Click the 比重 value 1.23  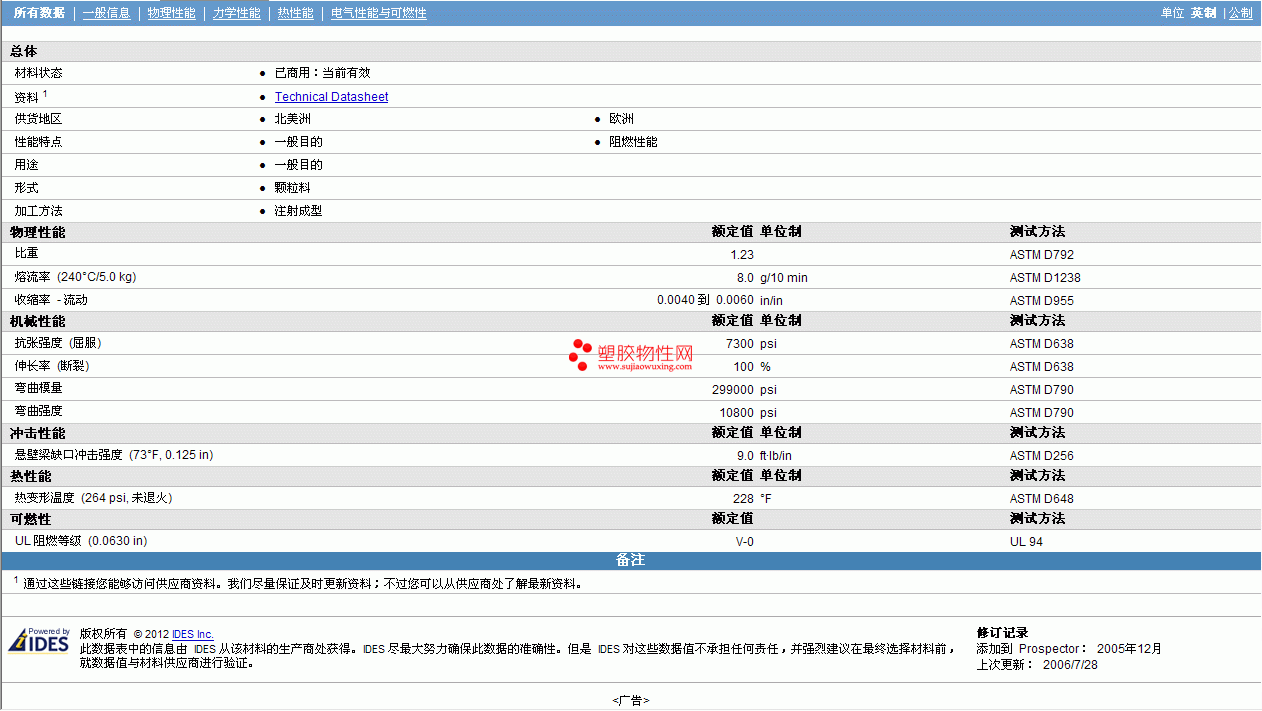coord(741,255)
